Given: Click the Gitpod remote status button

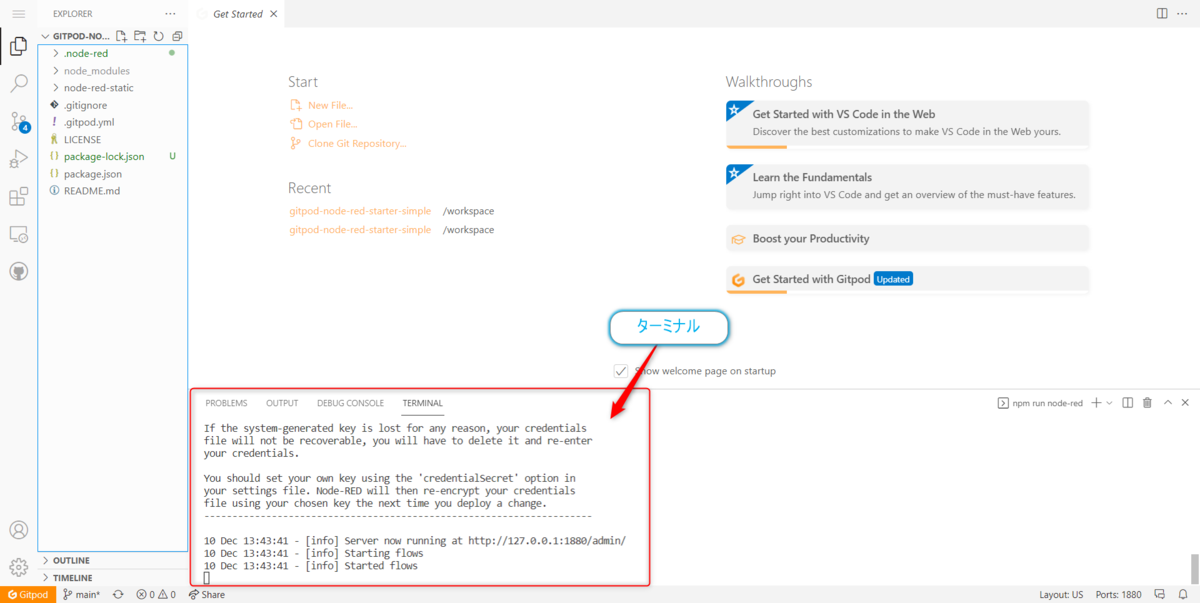Looking at the screenshot, I should (x=27, y=594).
